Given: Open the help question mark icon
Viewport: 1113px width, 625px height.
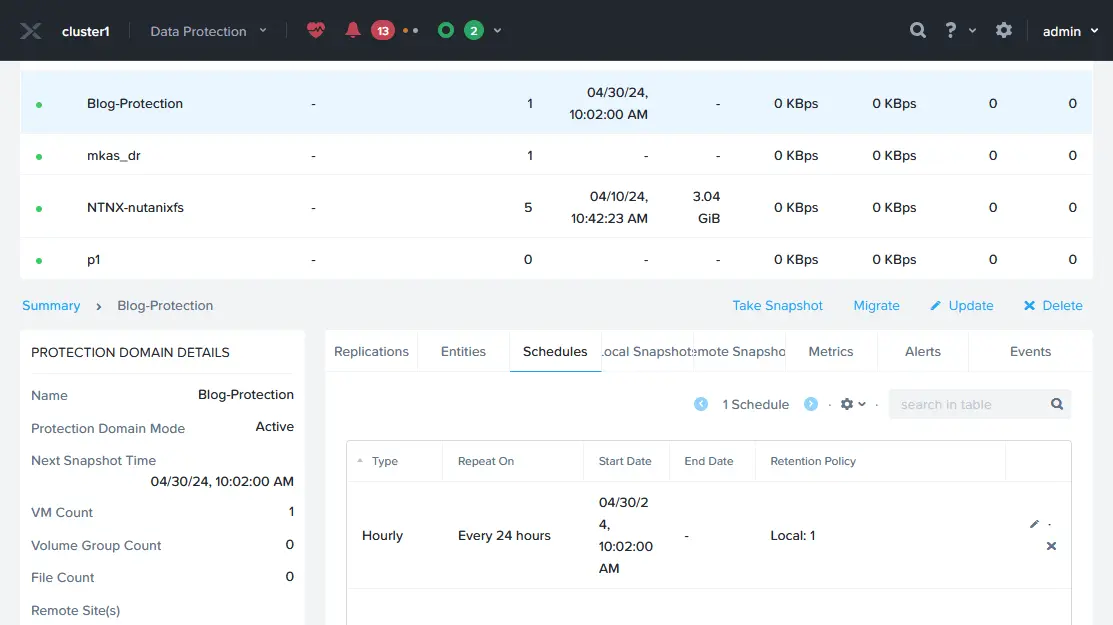Looking at the screenshot, I should pyautogui.click(x=950, y=30).
